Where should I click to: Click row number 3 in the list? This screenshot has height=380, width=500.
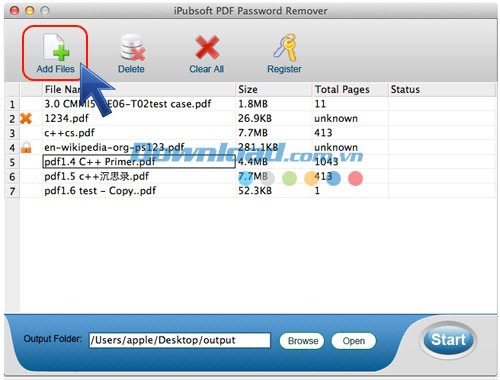pos(12,133)
